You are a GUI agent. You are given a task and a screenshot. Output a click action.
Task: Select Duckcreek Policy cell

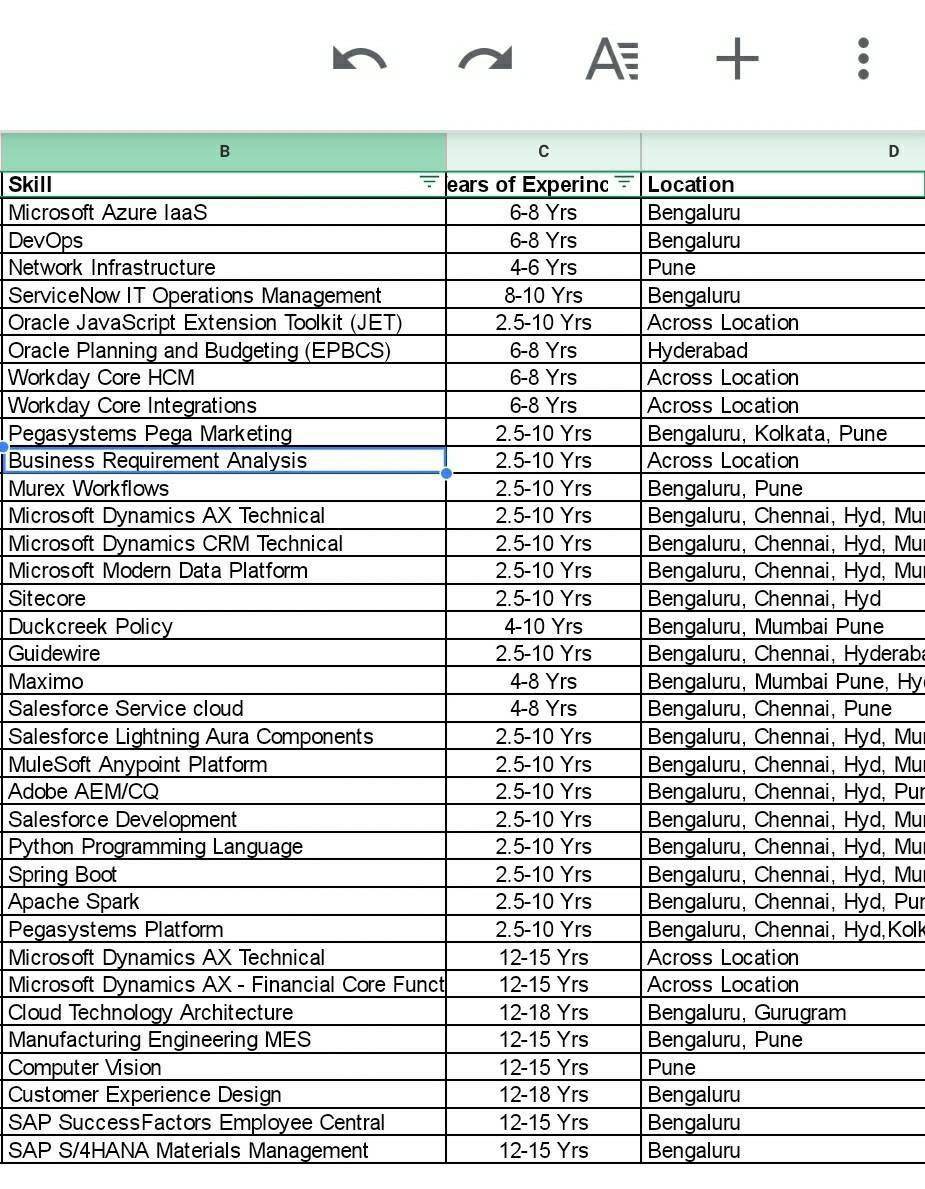224,626
